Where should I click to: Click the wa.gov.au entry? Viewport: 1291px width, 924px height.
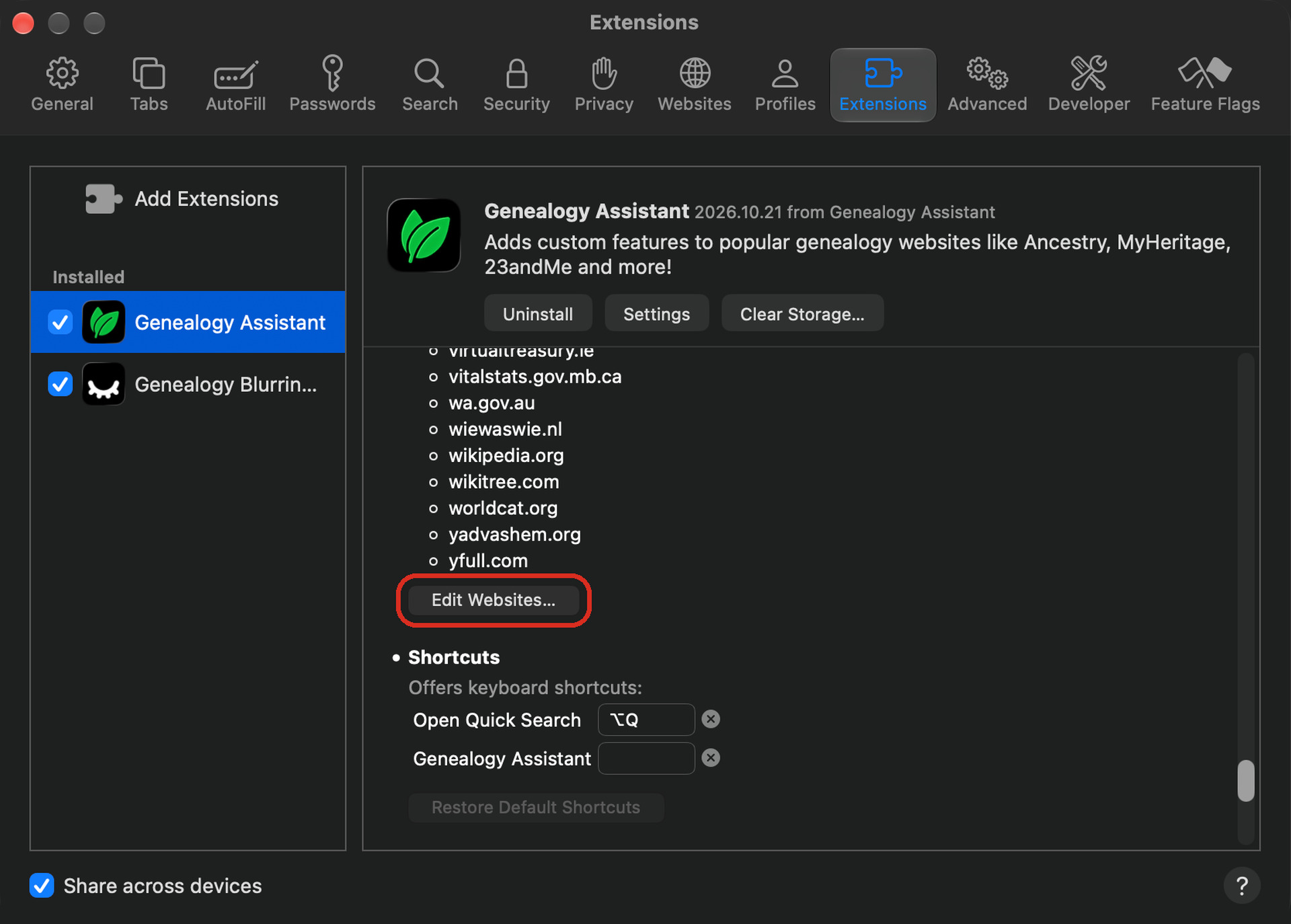(x=492, y=403)
